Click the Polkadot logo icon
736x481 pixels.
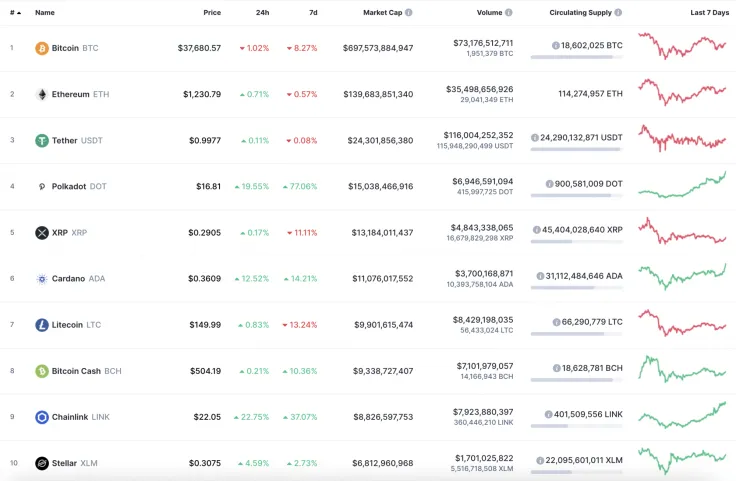42,187
